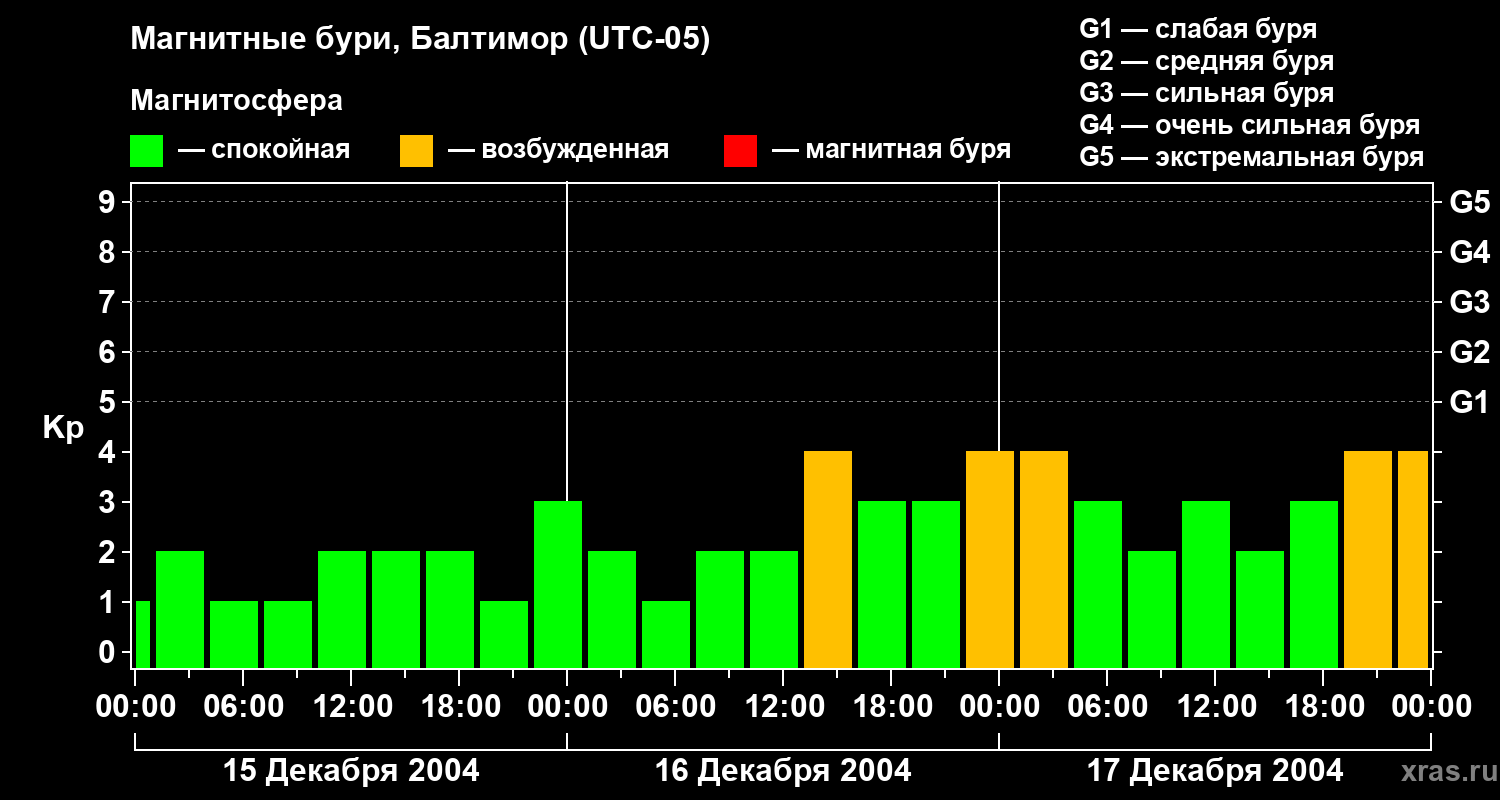Select the 'G3 — сильная буря' legend entry
This screenshot has height=800, width=1500.
pos(1206,93)
